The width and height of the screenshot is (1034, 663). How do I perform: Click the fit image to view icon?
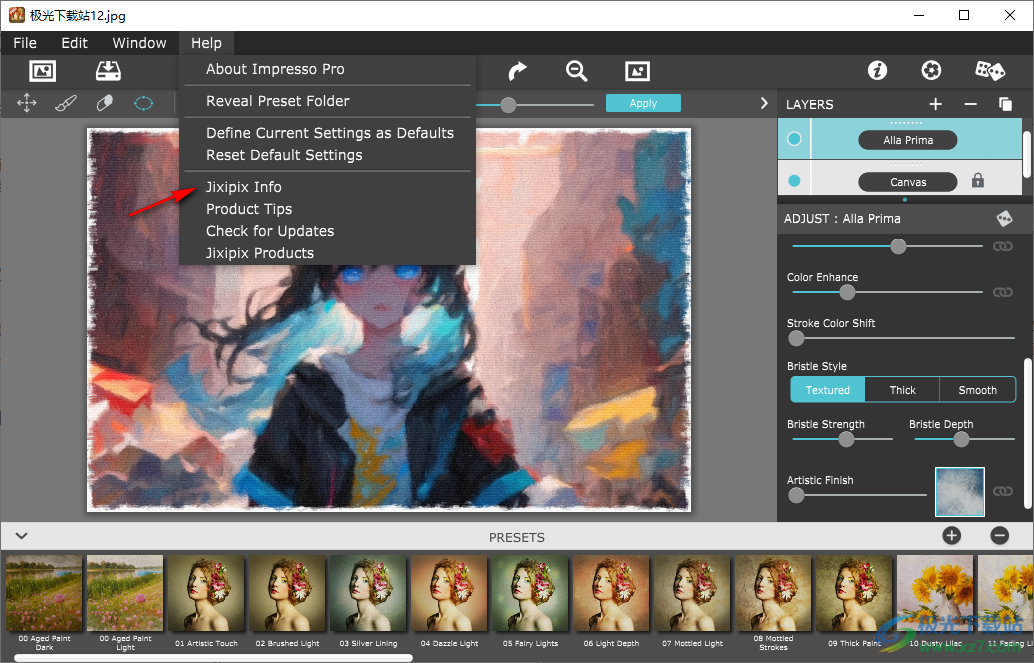[x=637, y=71]
